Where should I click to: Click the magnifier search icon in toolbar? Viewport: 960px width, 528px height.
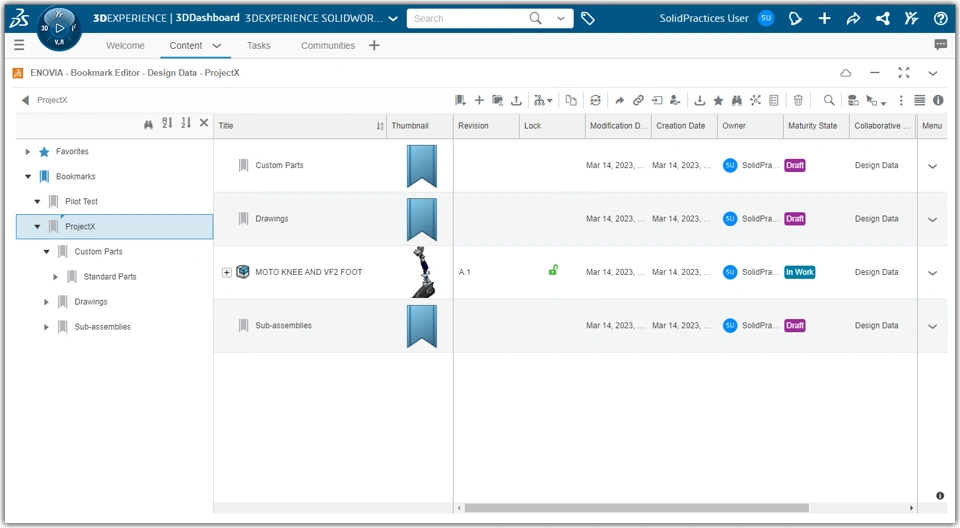click(829, 100)
